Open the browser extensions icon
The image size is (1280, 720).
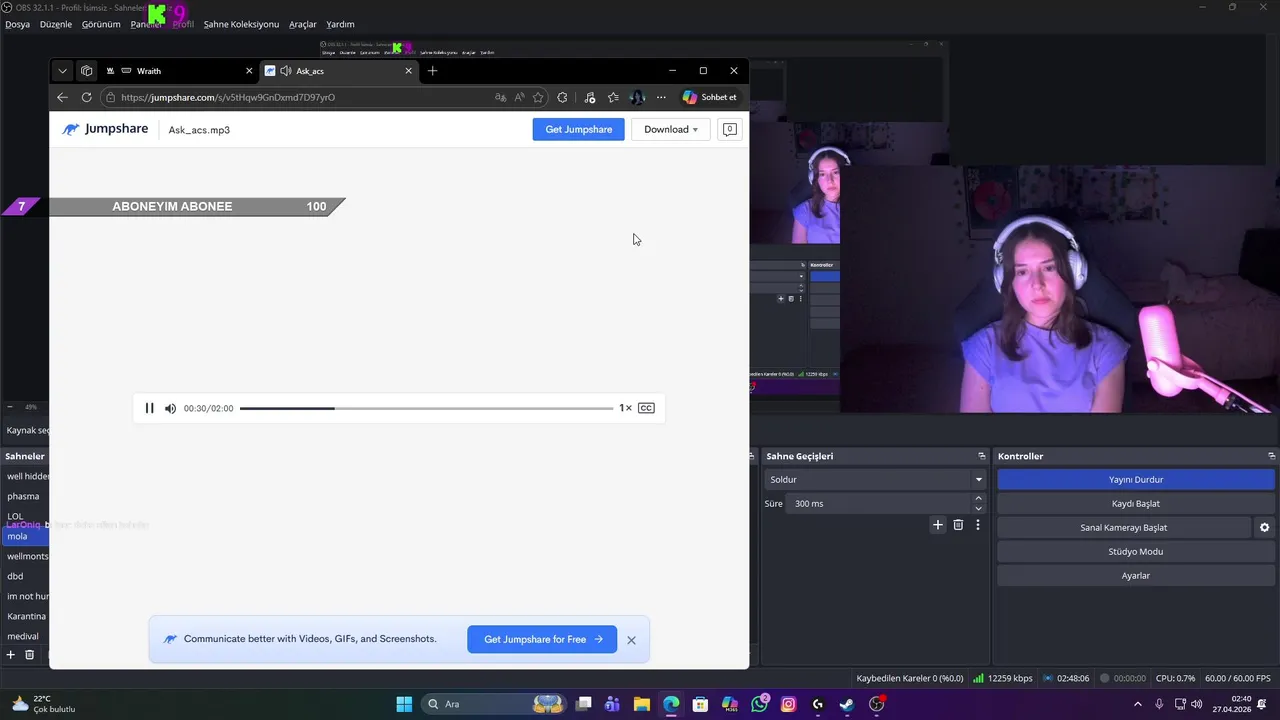tap(562, 97)
